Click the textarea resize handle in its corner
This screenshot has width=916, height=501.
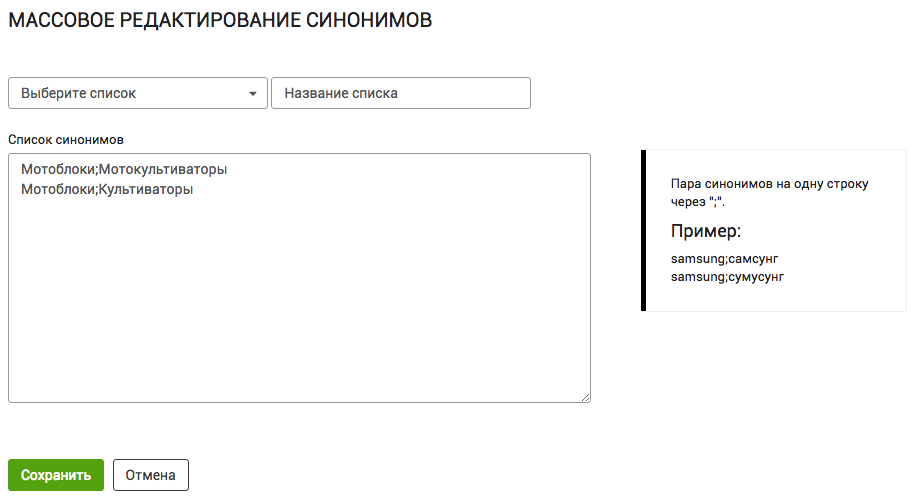pos(585,397)
